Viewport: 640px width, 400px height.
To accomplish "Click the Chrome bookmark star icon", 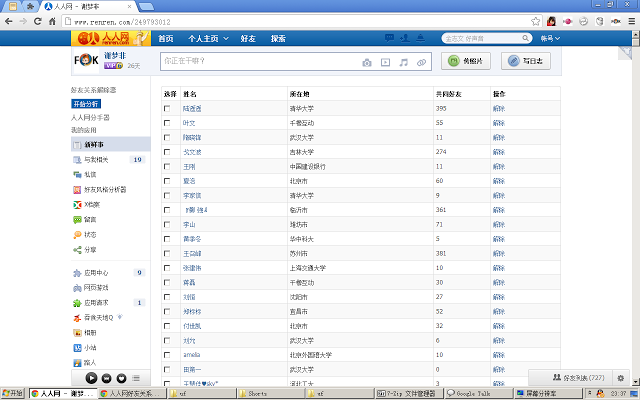I will point(536,21).
